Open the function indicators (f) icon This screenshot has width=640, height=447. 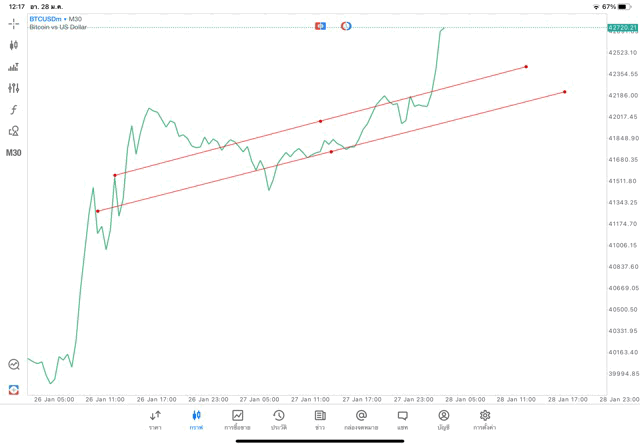[14, 110]
